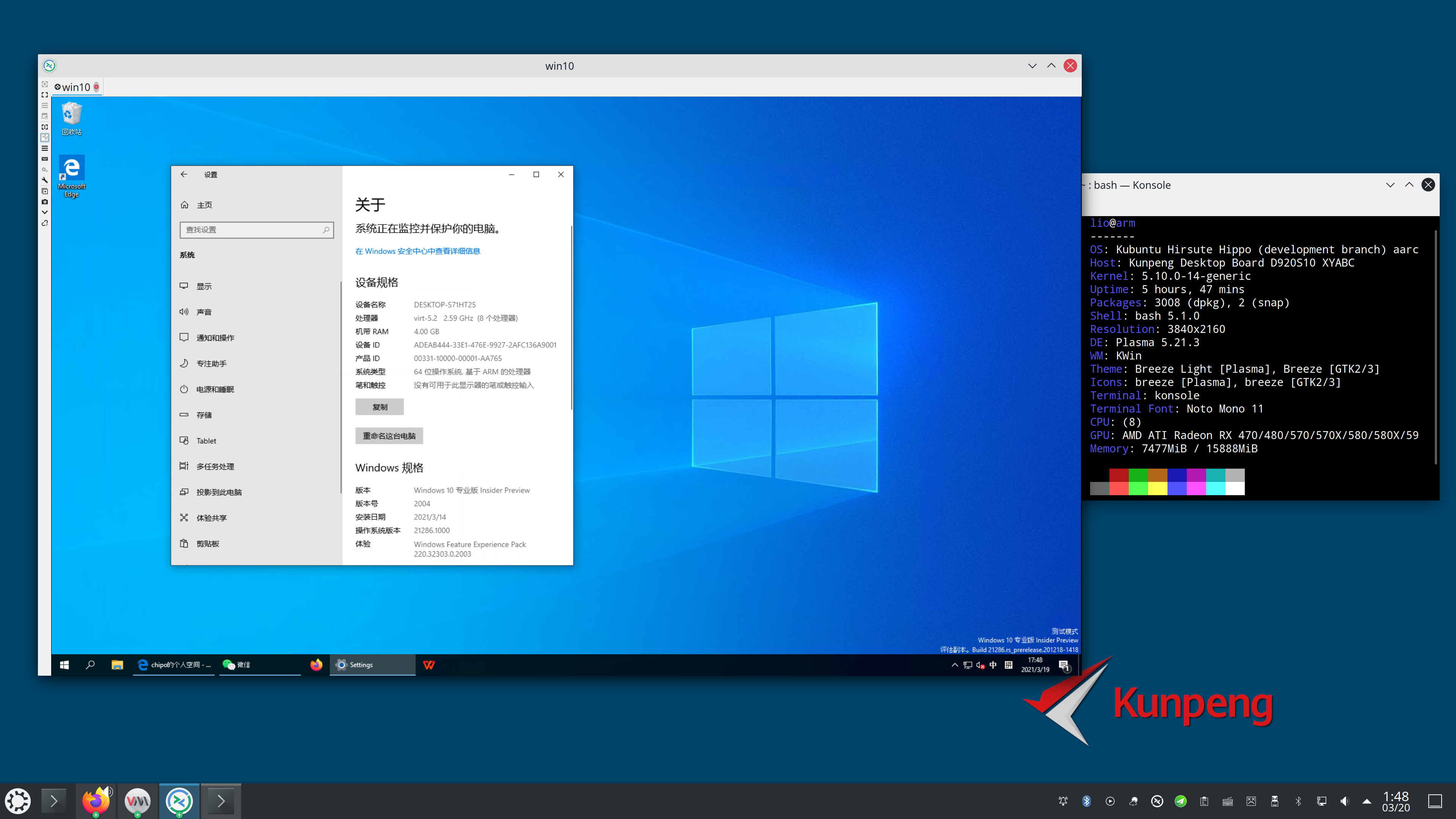Open WPS Office icon on Windows taskbar
Image resolution: width=1456 pixels, height=819 pixels.
(429, 665)
